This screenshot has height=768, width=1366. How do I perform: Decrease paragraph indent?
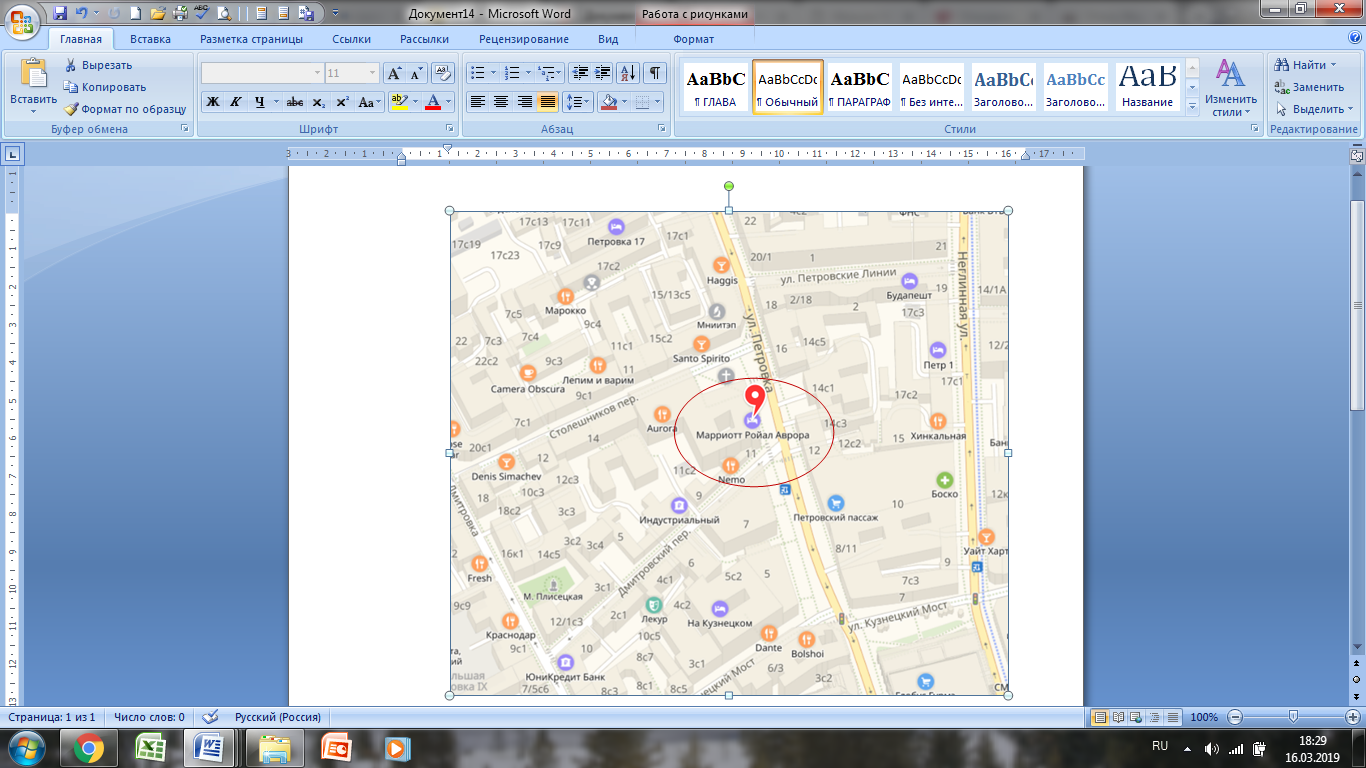[579, 73]
